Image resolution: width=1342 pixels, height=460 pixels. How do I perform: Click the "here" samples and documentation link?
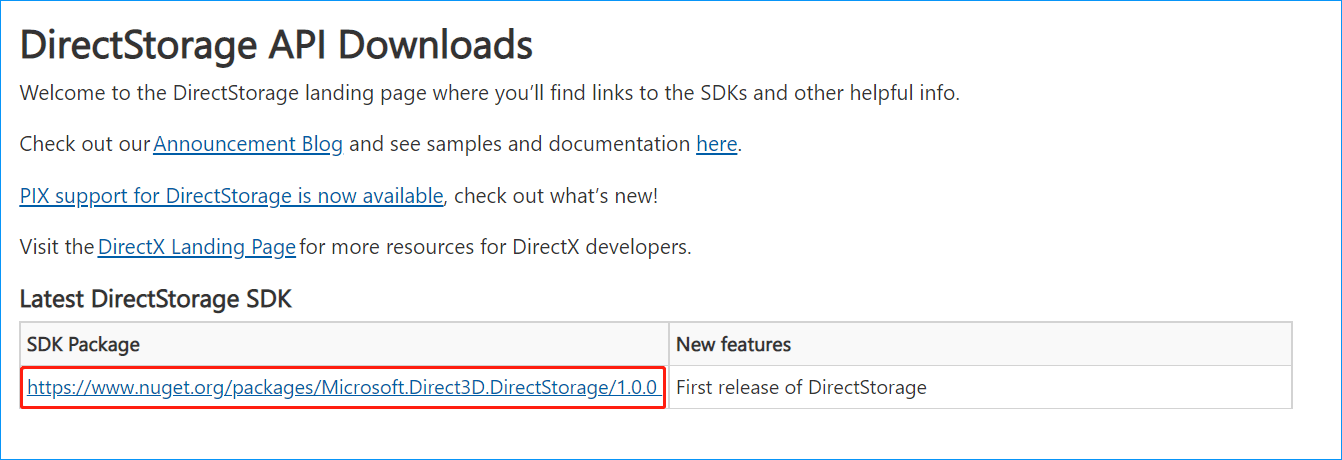(x=716, y=144)
